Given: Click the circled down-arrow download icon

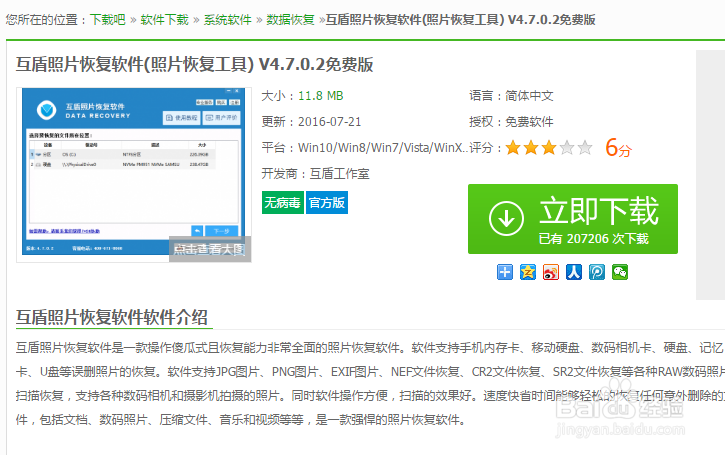Looking at the screenshot, I should tap(506, 219).
